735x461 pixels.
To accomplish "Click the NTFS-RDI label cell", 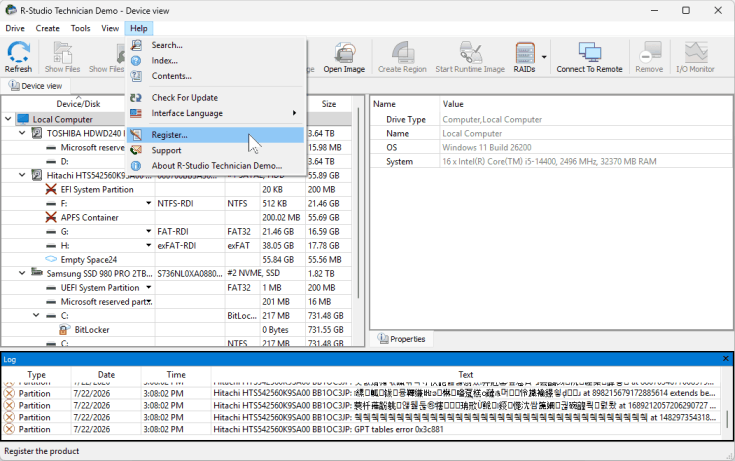I will [190, 203].
